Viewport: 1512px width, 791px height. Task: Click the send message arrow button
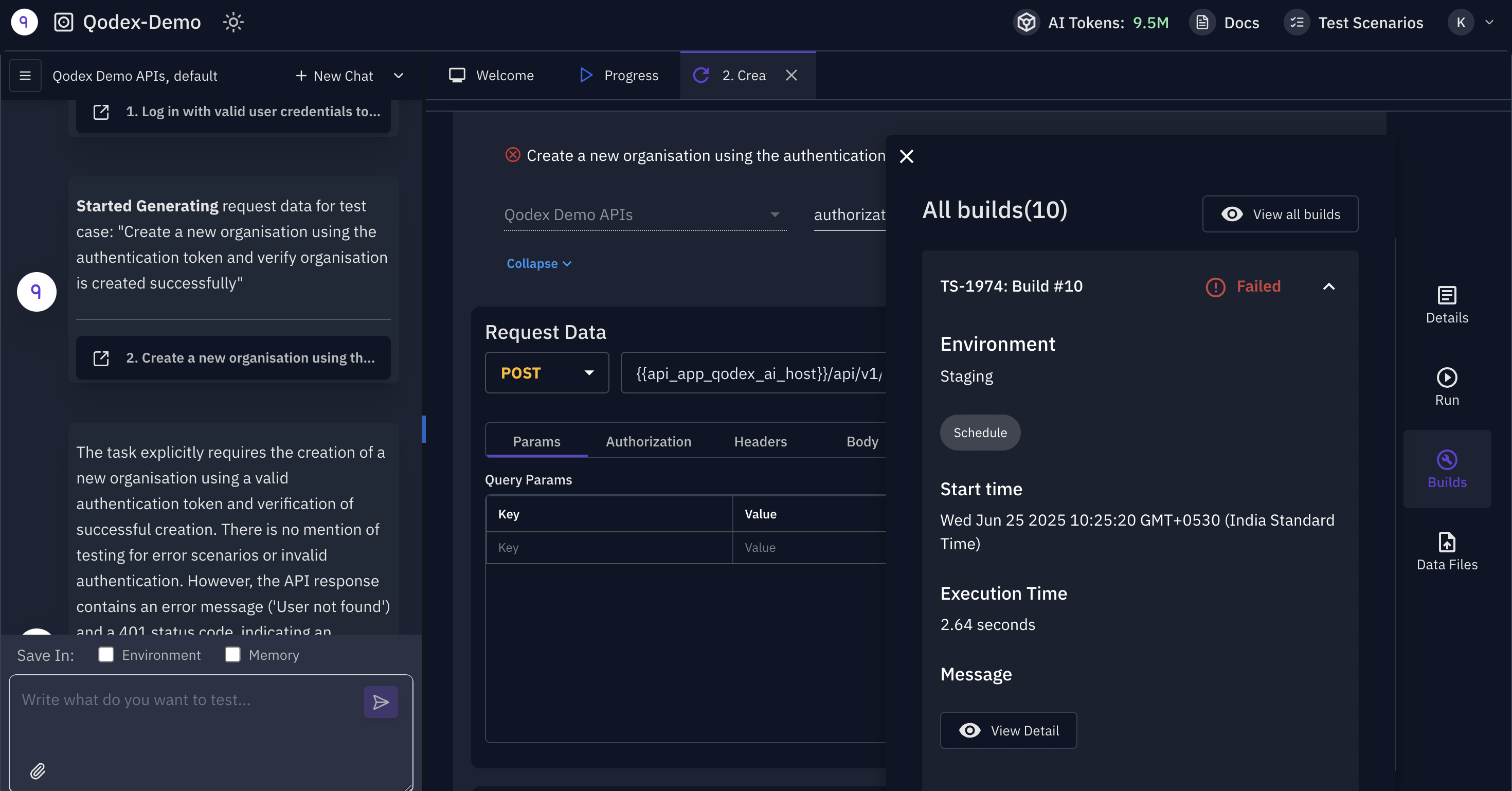[x=381, y=702]
